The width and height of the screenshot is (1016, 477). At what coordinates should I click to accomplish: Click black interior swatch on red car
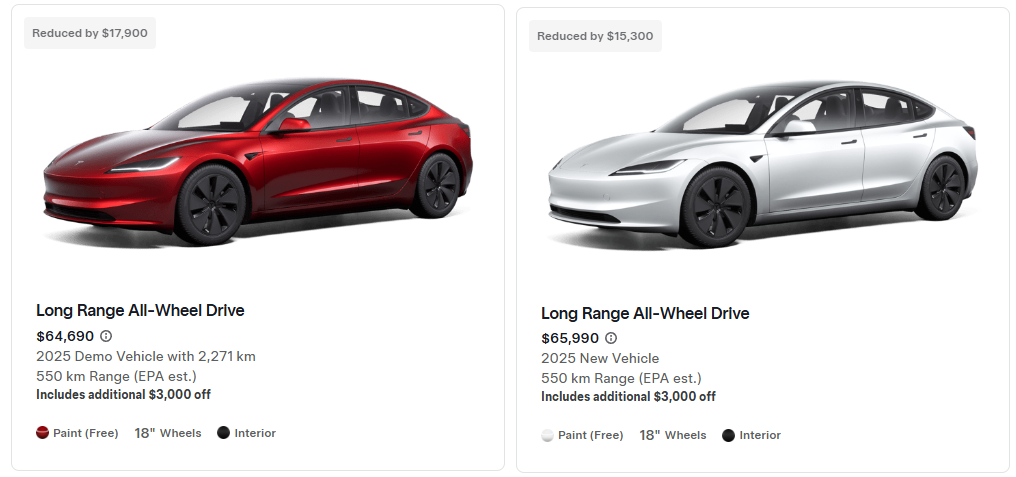point(223,433)
